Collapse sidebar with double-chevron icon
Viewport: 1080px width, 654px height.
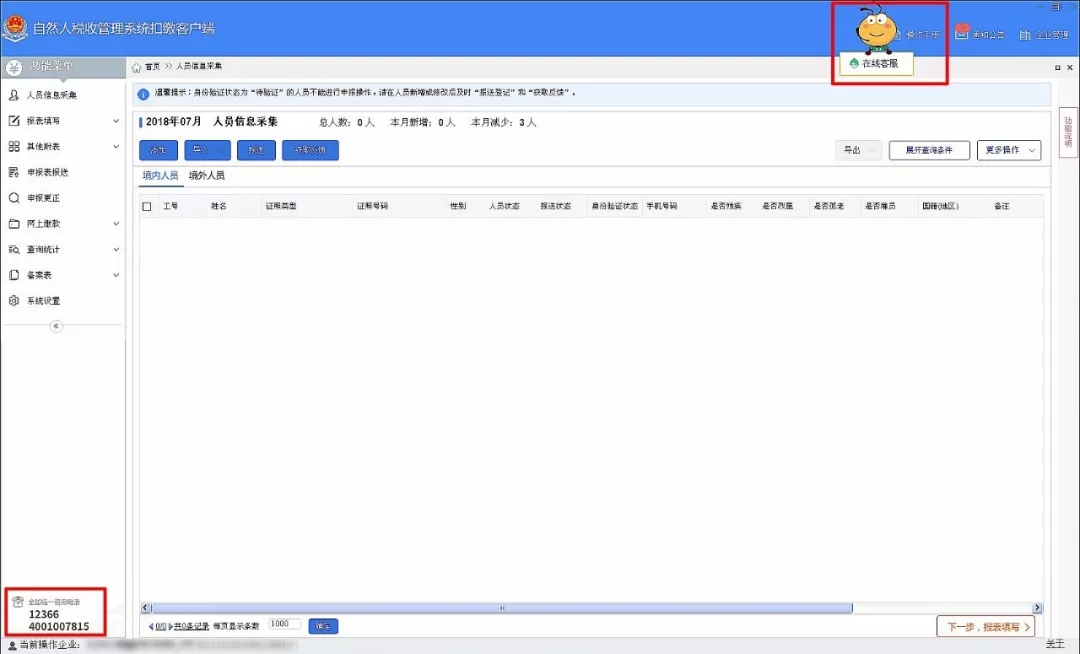pos(56,326)
